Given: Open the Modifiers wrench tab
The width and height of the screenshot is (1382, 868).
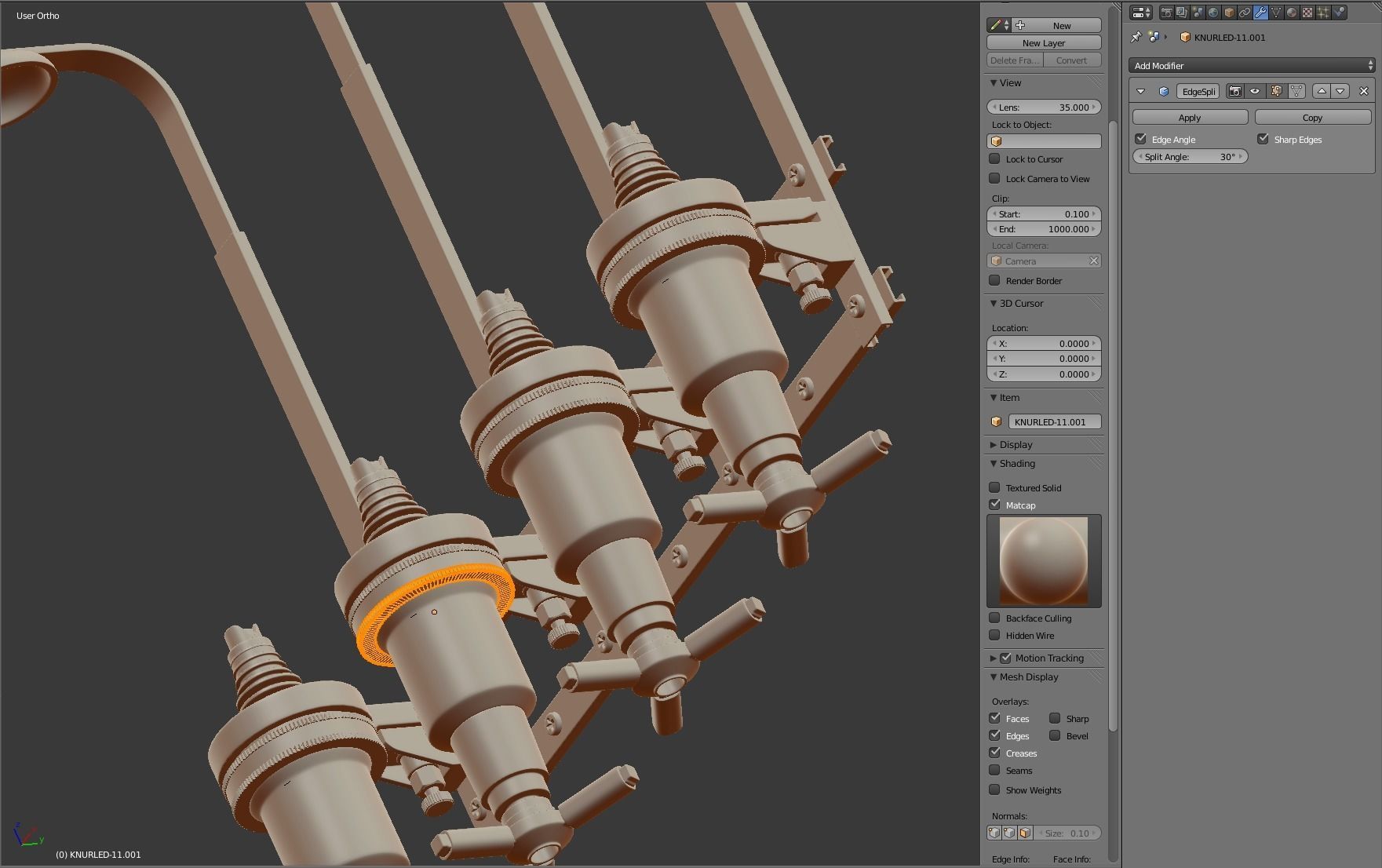Looking at the screenshot, I should tap(1260, 13).
